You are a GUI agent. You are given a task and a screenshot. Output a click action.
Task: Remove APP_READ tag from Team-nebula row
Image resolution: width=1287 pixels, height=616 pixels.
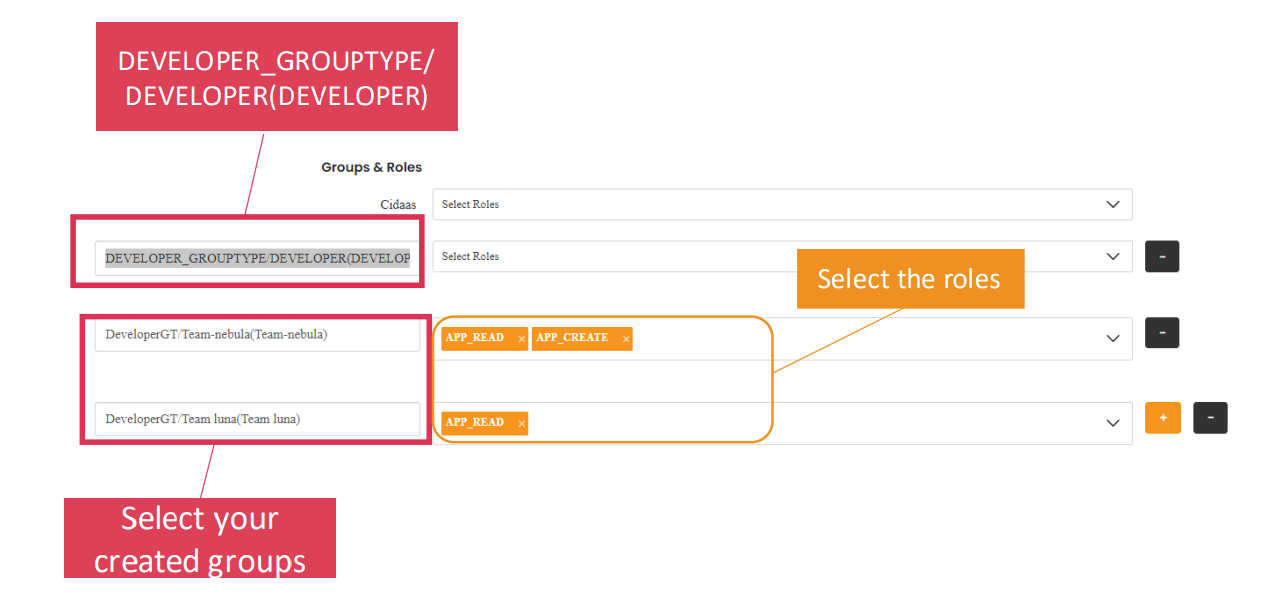[x=521, y=340]
